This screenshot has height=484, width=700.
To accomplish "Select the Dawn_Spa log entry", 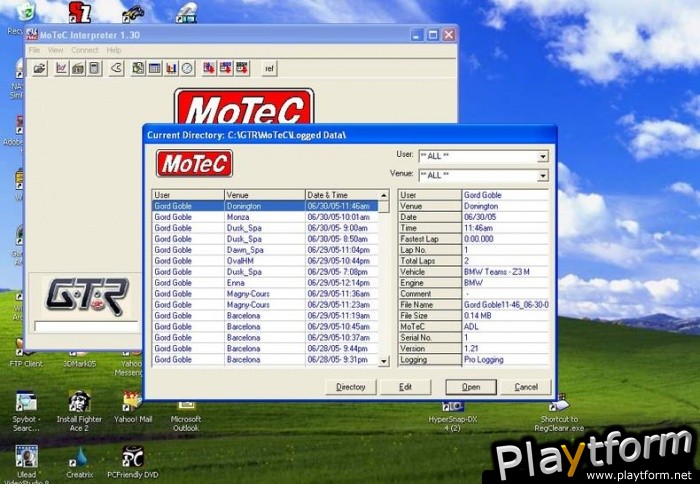I will [265, 250].
